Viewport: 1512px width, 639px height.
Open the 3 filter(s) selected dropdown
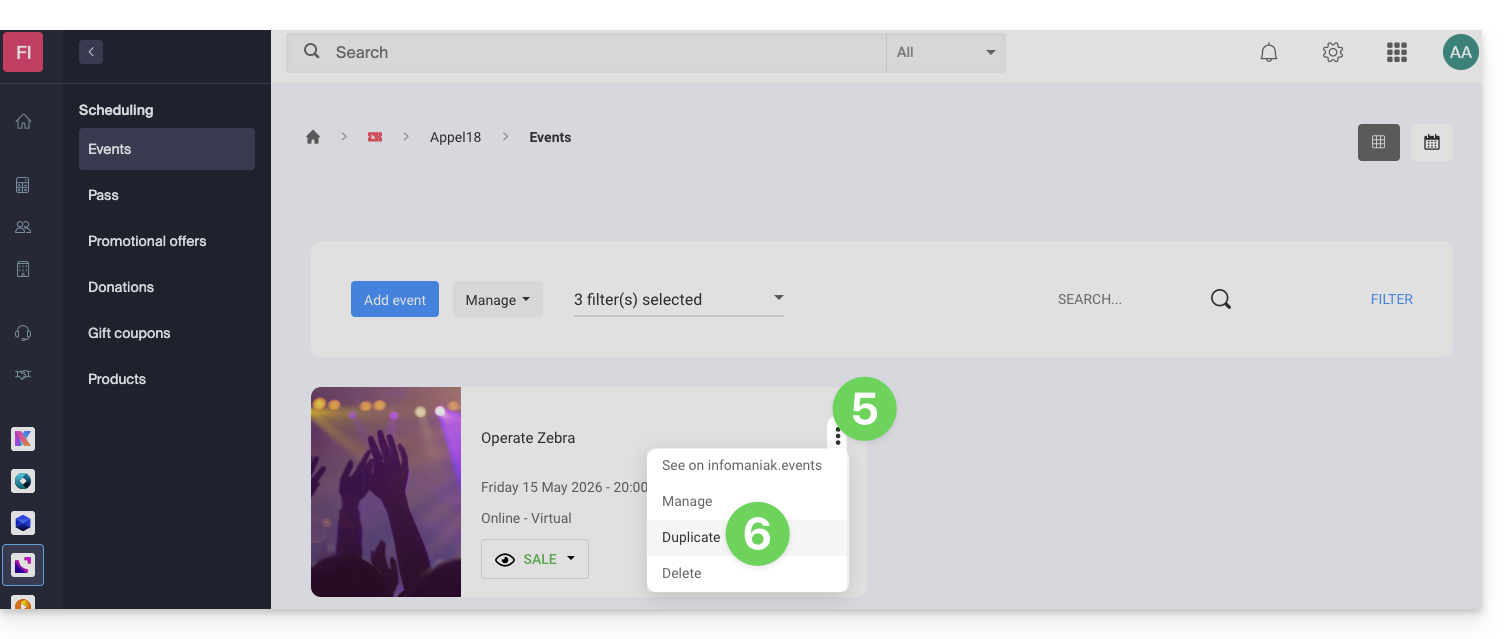(678, 300)
